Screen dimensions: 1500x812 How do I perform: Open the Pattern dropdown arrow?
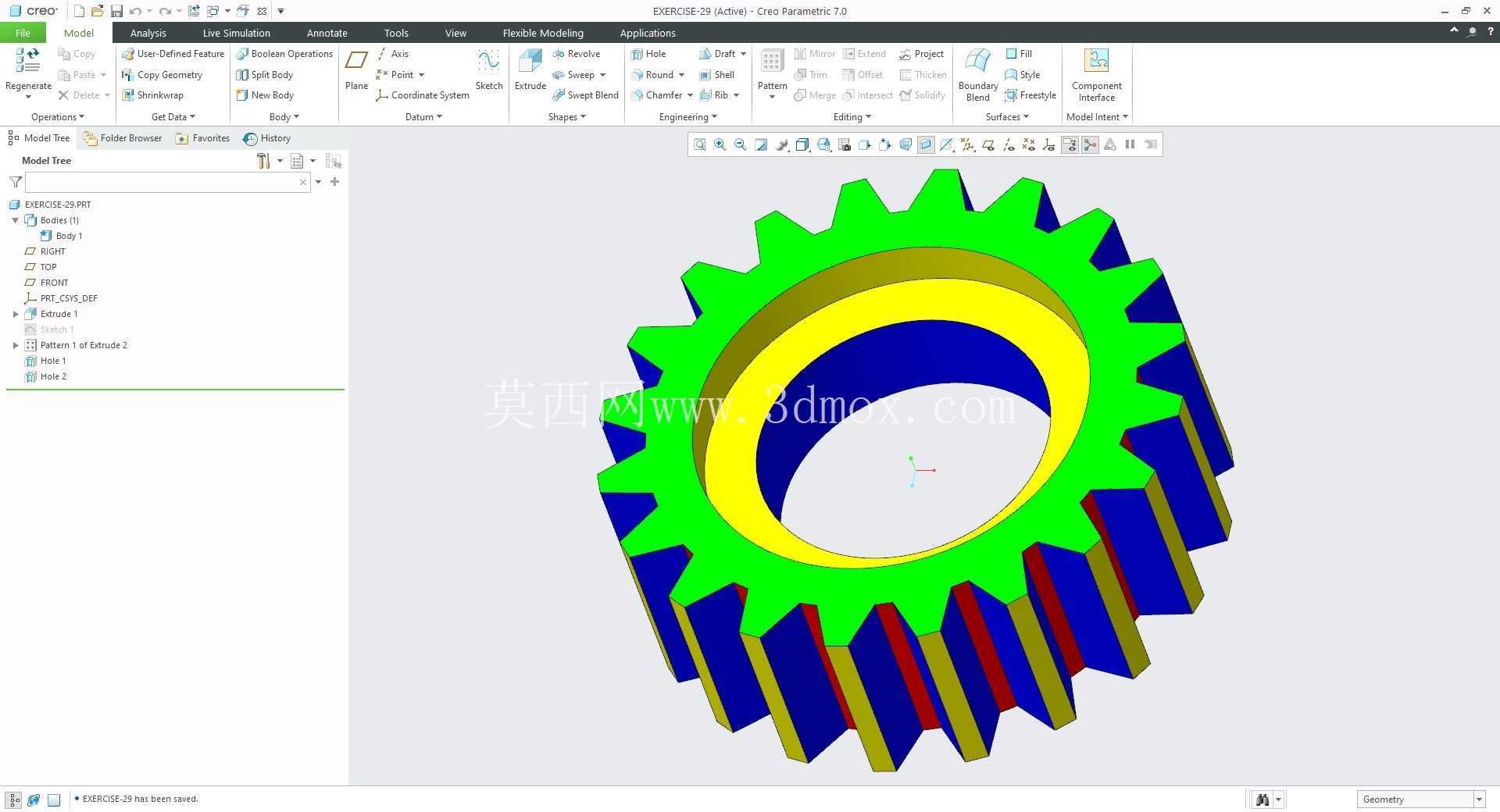pyautogui.click(x=772, y=97)
